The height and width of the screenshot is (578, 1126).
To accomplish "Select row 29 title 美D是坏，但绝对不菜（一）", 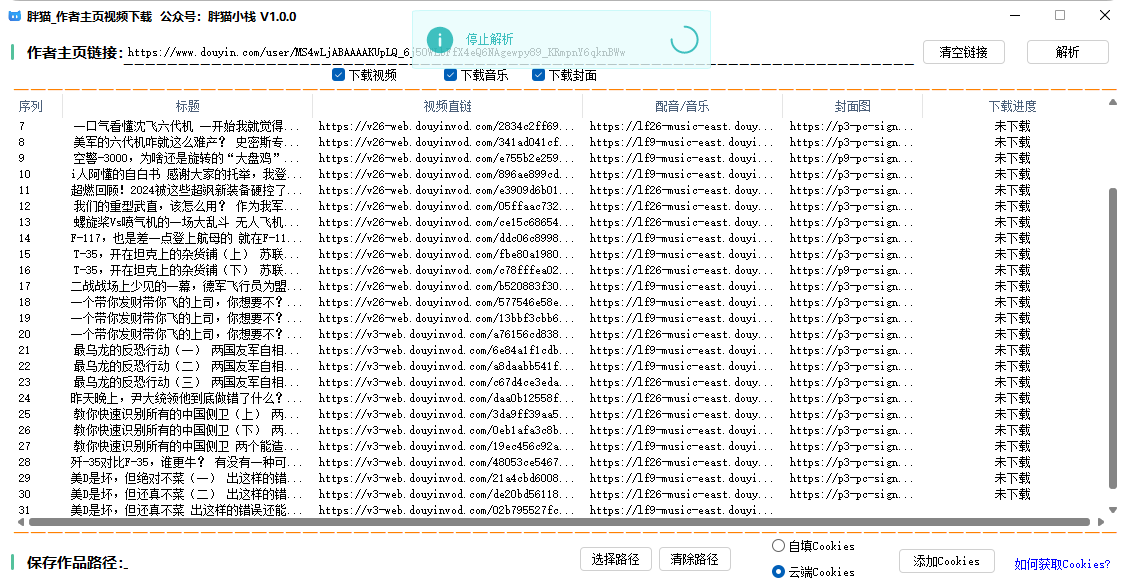I will click(x=186, y=478).
